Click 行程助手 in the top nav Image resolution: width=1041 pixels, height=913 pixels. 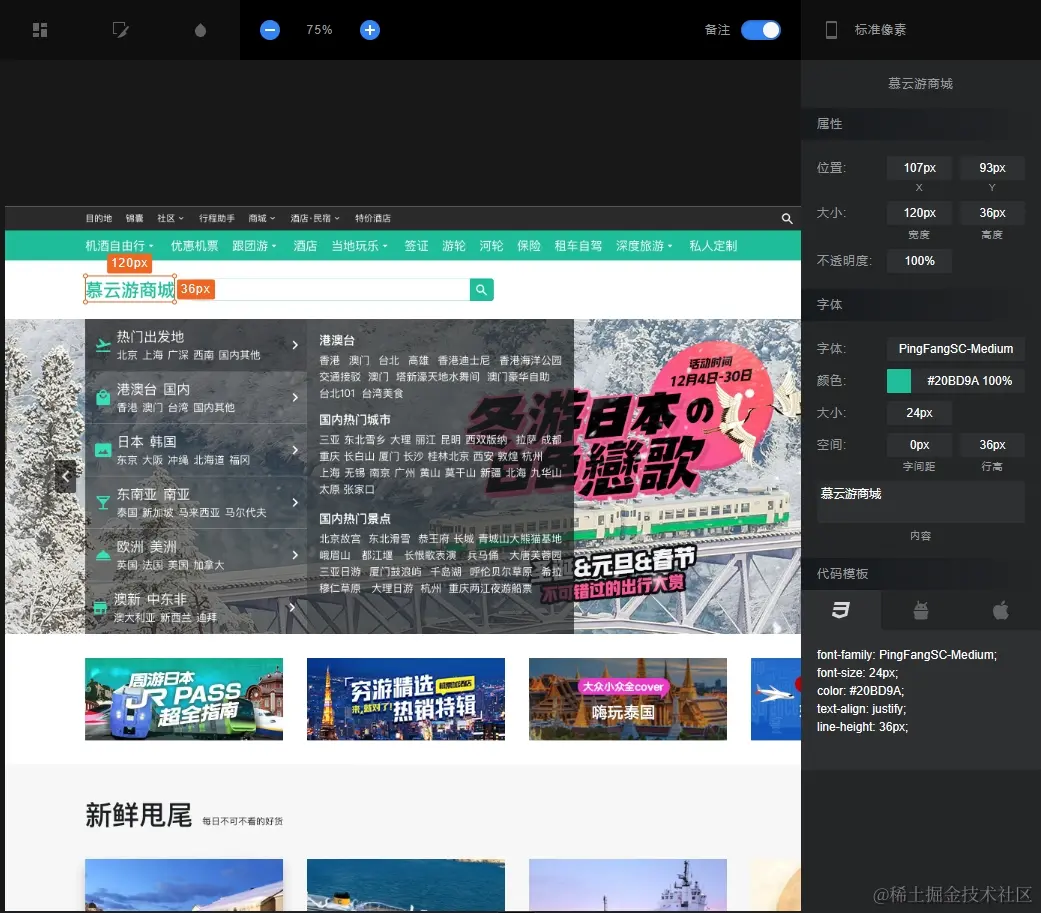[x=217, y=218]
